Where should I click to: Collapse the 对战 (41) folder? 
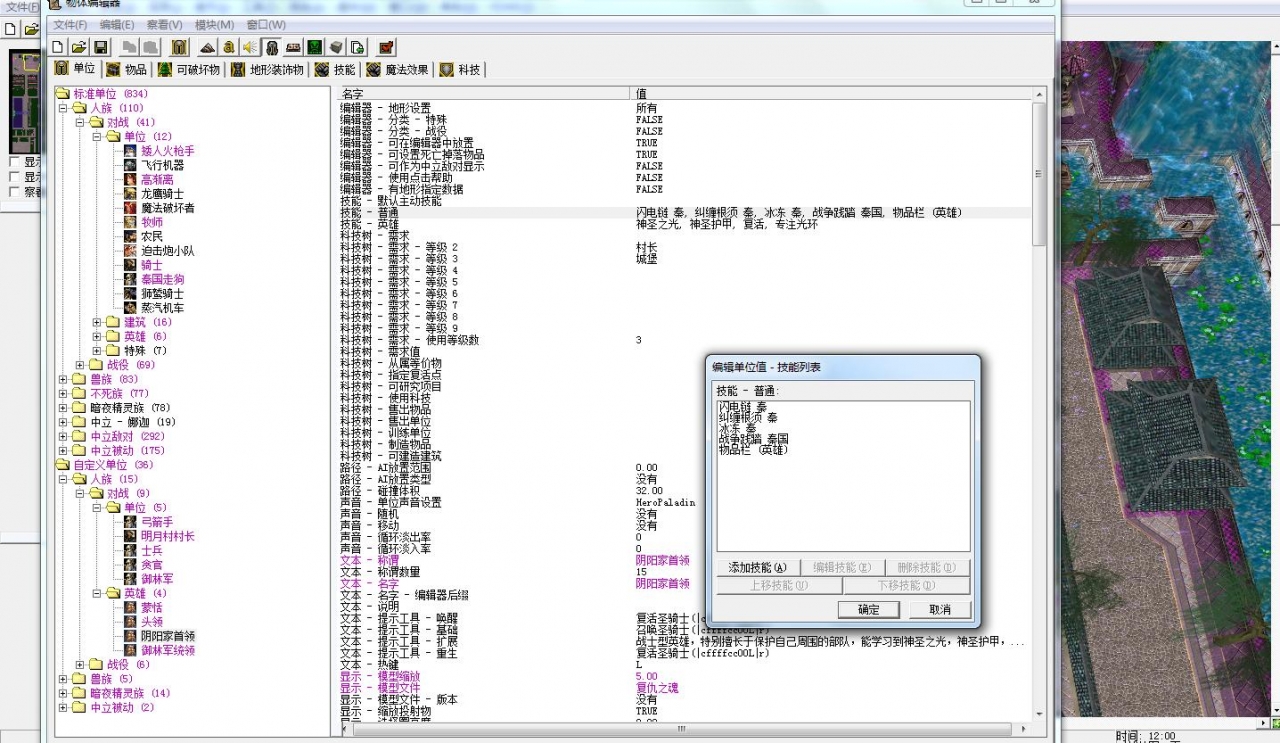[80, 122]
